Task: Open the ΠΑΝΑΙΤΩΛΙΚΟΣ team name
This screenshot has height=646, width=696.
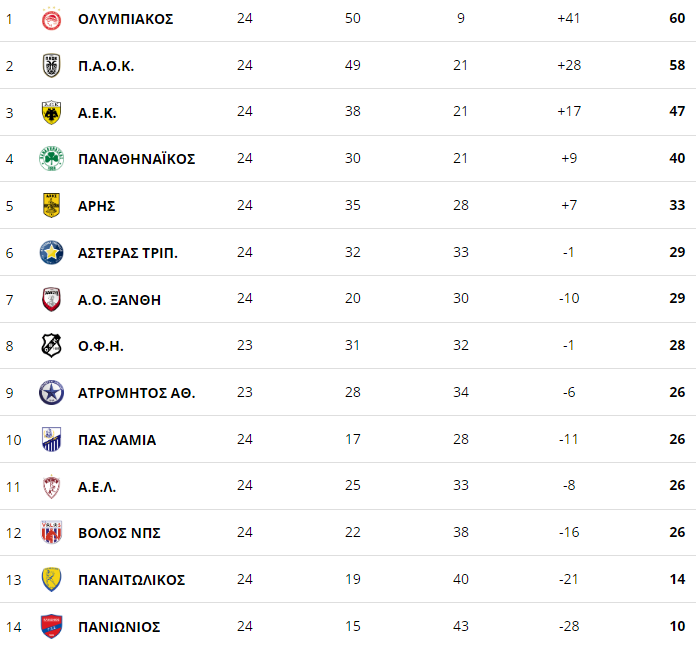Action: pyautogui.click(x=132, y=580)
